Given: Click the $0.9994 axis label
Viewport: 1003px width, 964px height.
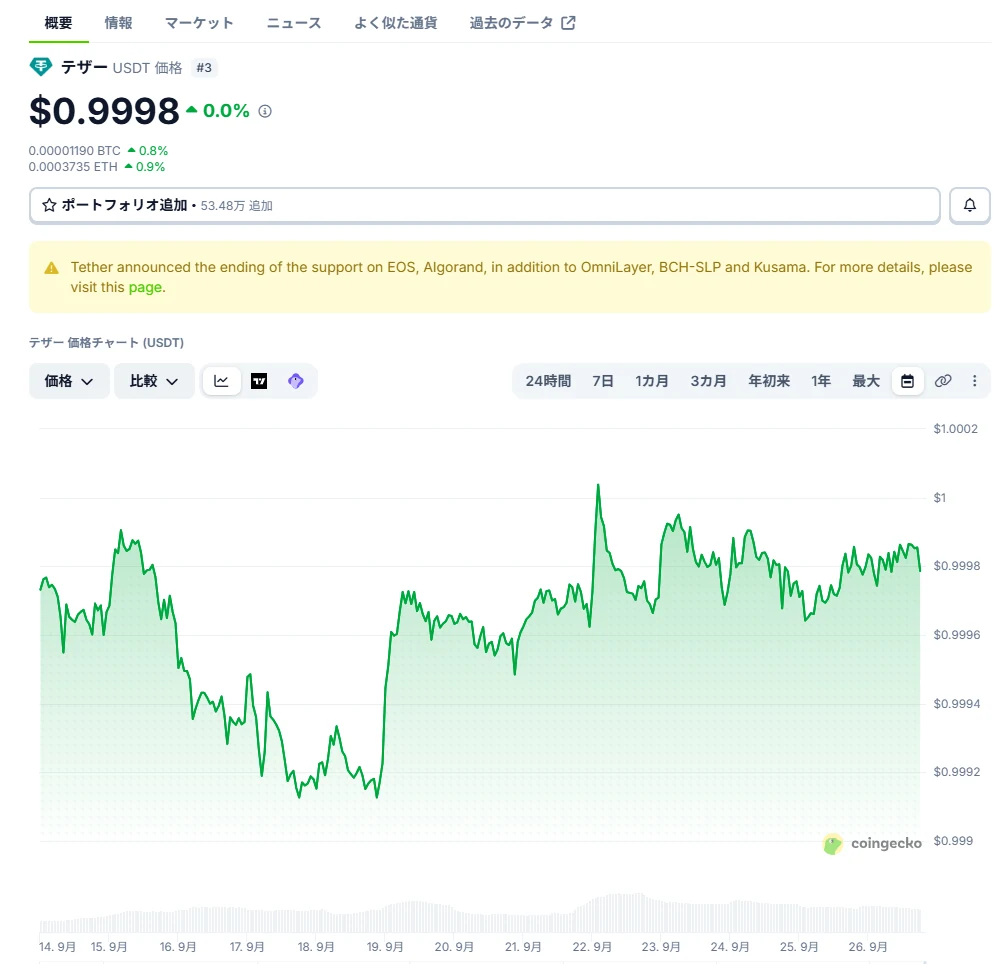Looking at the screenshot, I should 956,704.
